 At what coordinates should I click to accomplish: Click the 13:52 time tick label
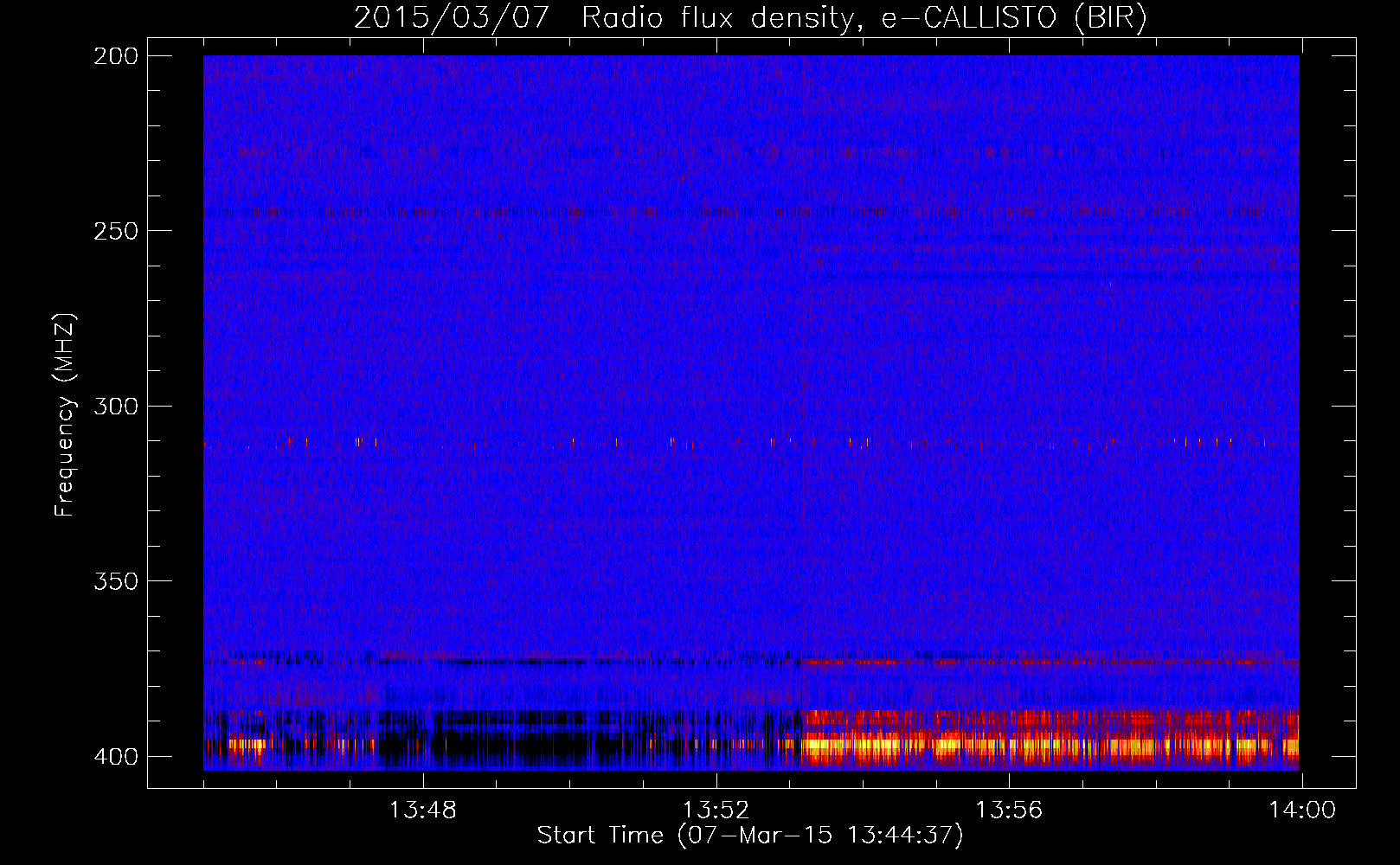click(x=716, y=811)
